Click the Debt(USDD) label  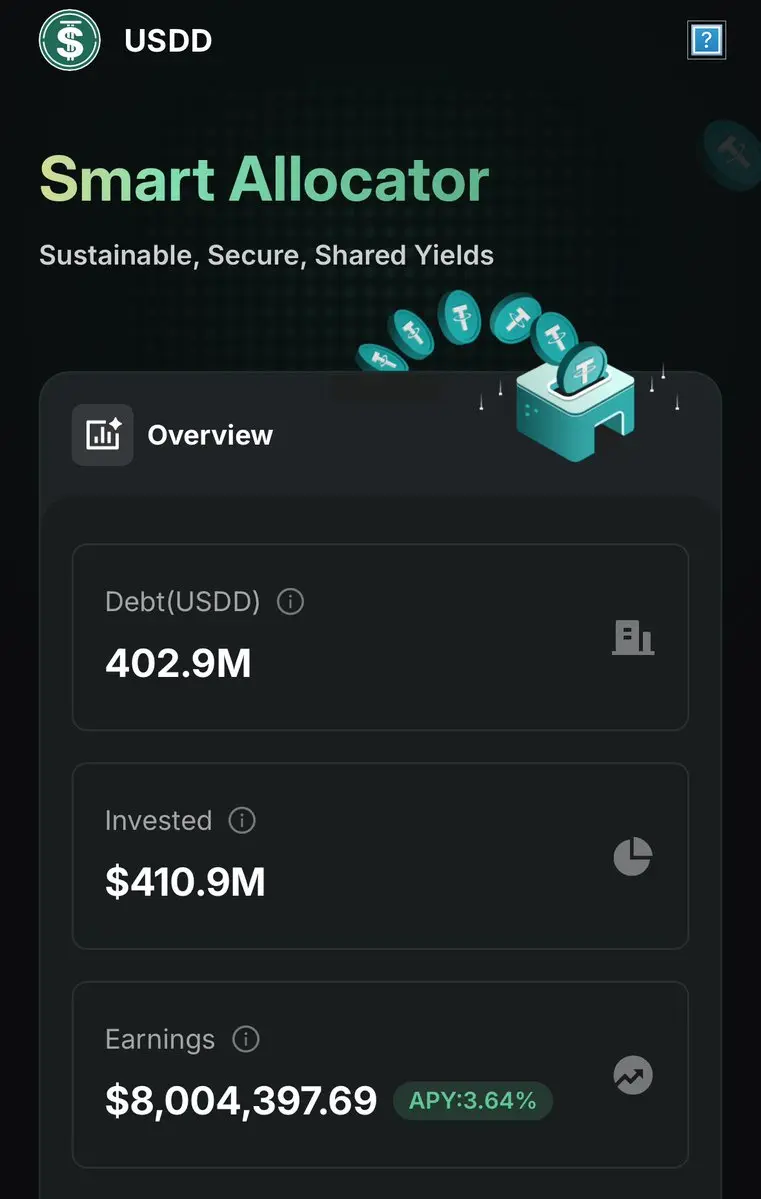click(x=182, y=602)
